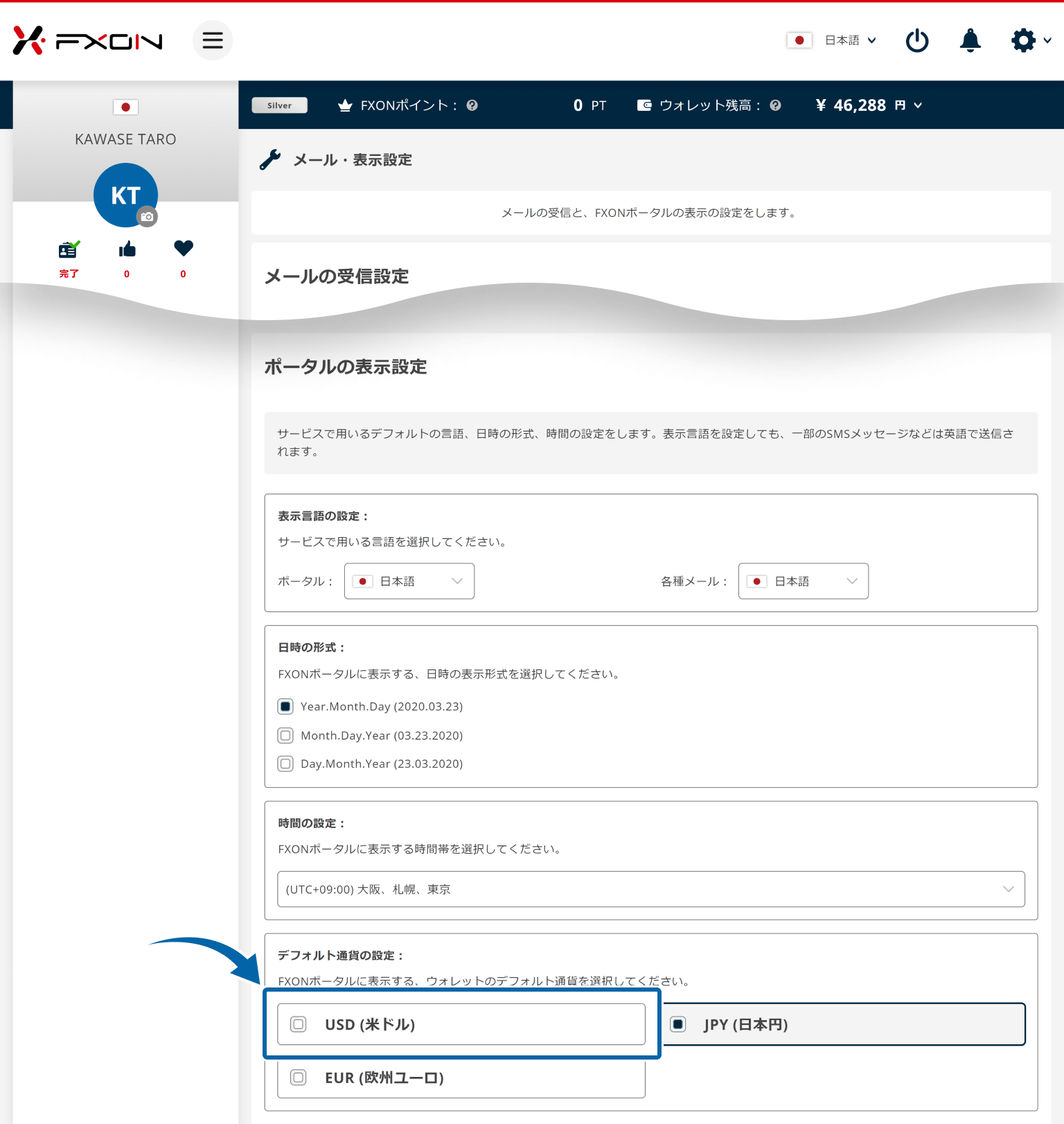The height and width of the screenshot is (1124, 1064).
Task: Select Day.Month.Year date format
Action: [285, 764]
